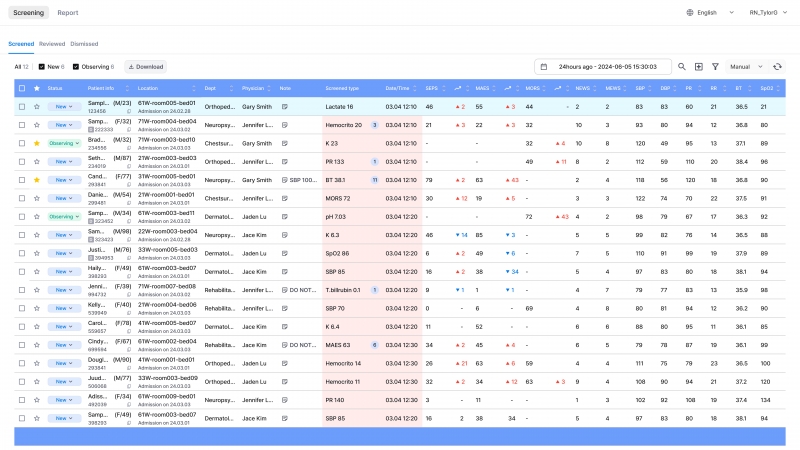Screen dimensions: 800x450
Task: Check the select-all checkbox in table header
Action: point(22,89)
